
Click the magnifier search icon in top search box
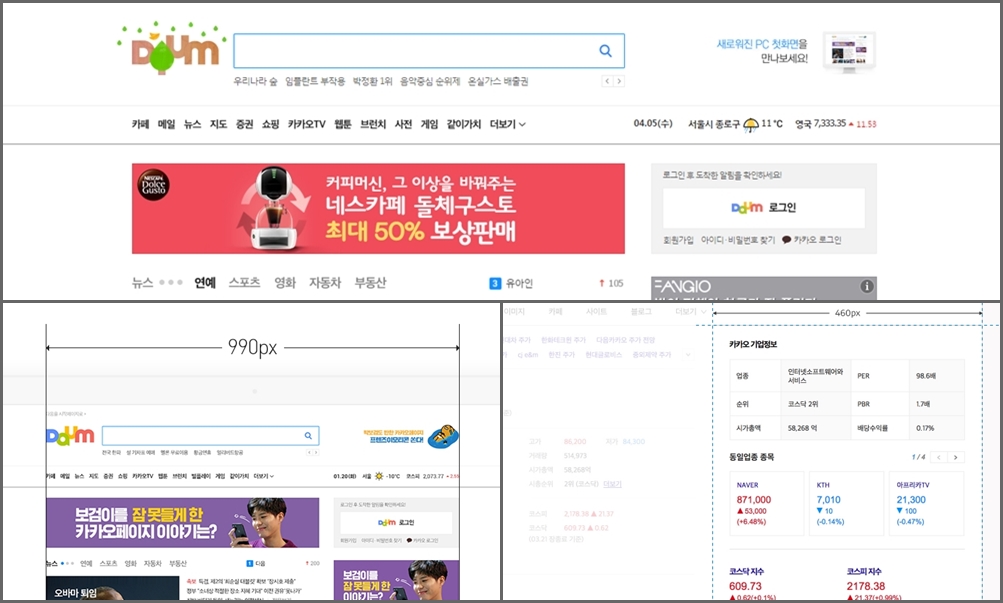pyautogui.click(x=605, y=51)
